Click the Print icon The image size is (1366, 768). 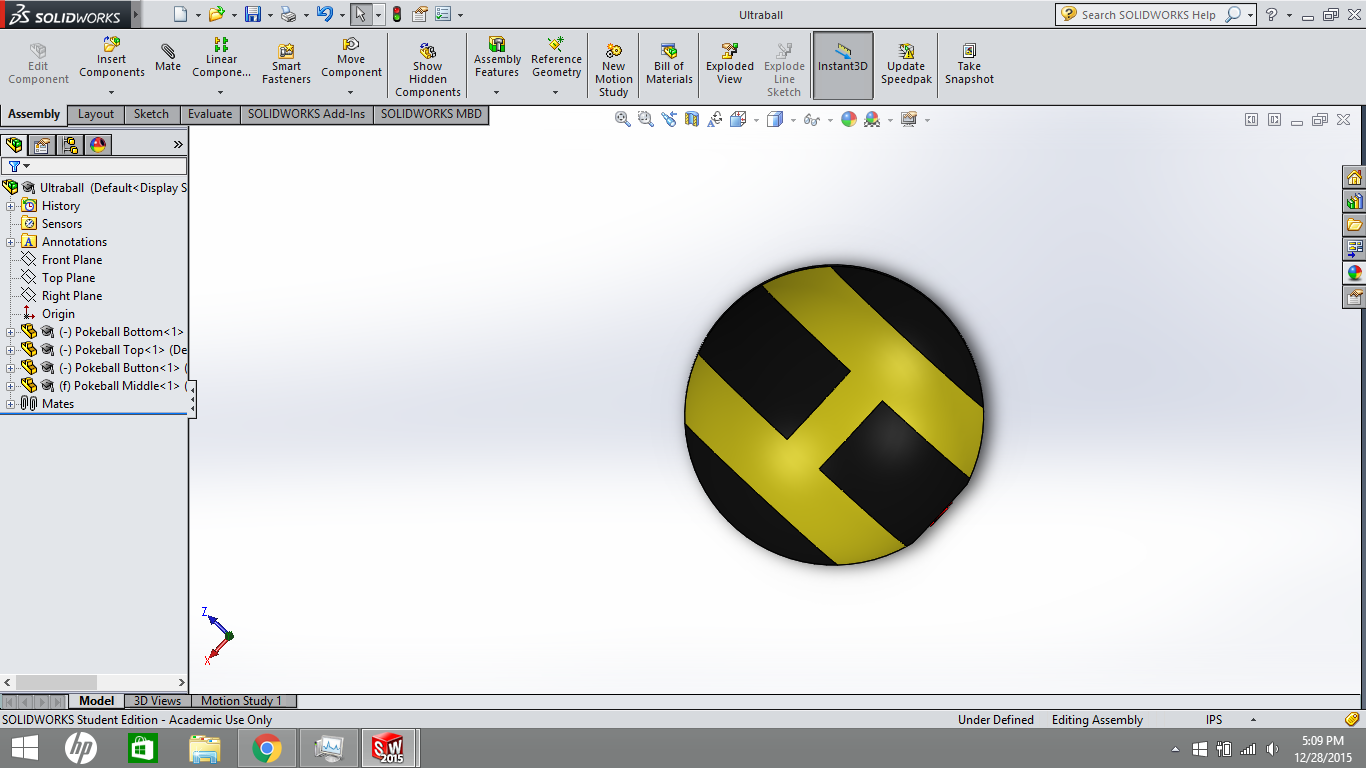click(x=288, y=14)
